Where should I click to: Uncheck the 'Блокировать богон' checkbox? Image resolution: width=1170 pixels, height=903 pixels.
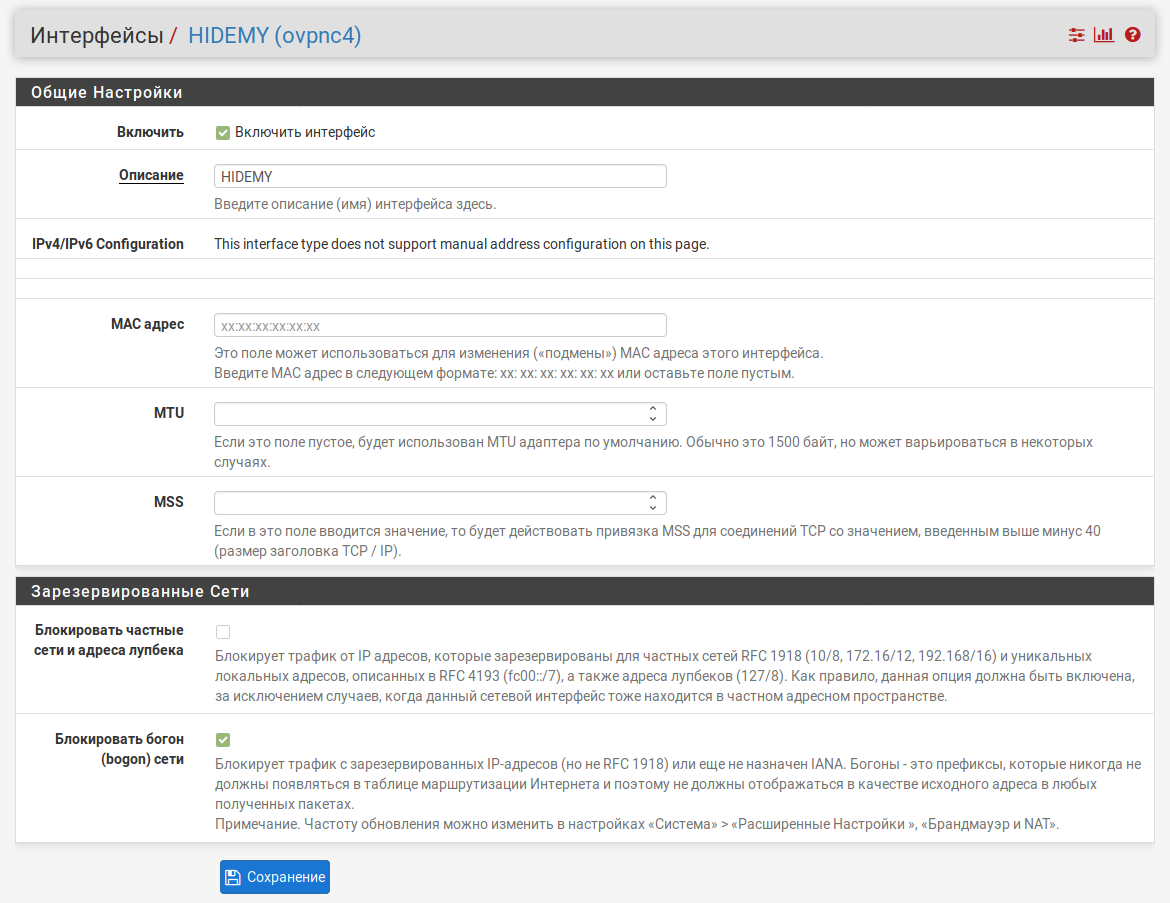[223, 740]
